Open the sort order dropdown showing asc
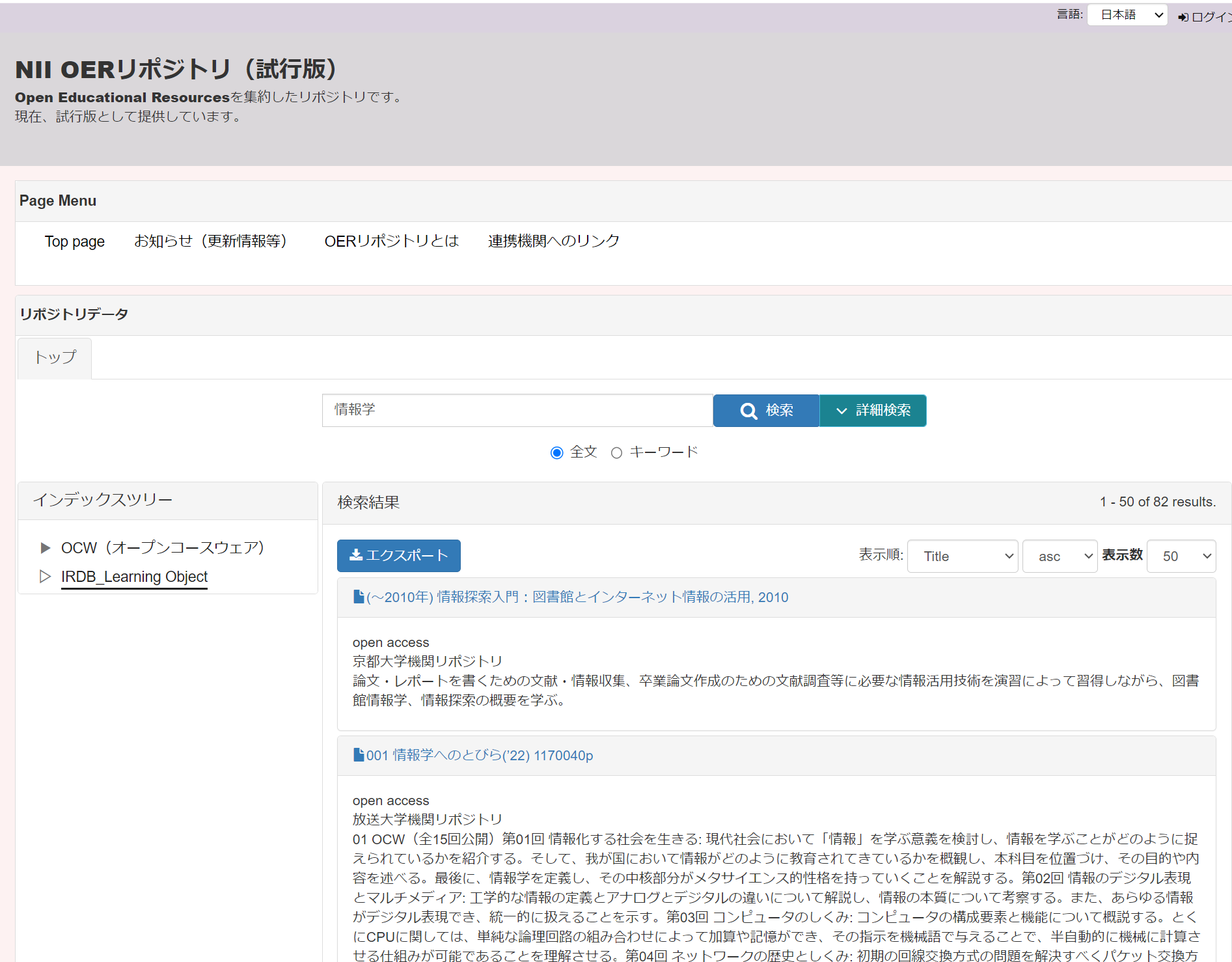The width and height of the screenshot is (1232, 962). pyautogui.click(x=1060, y=557)
